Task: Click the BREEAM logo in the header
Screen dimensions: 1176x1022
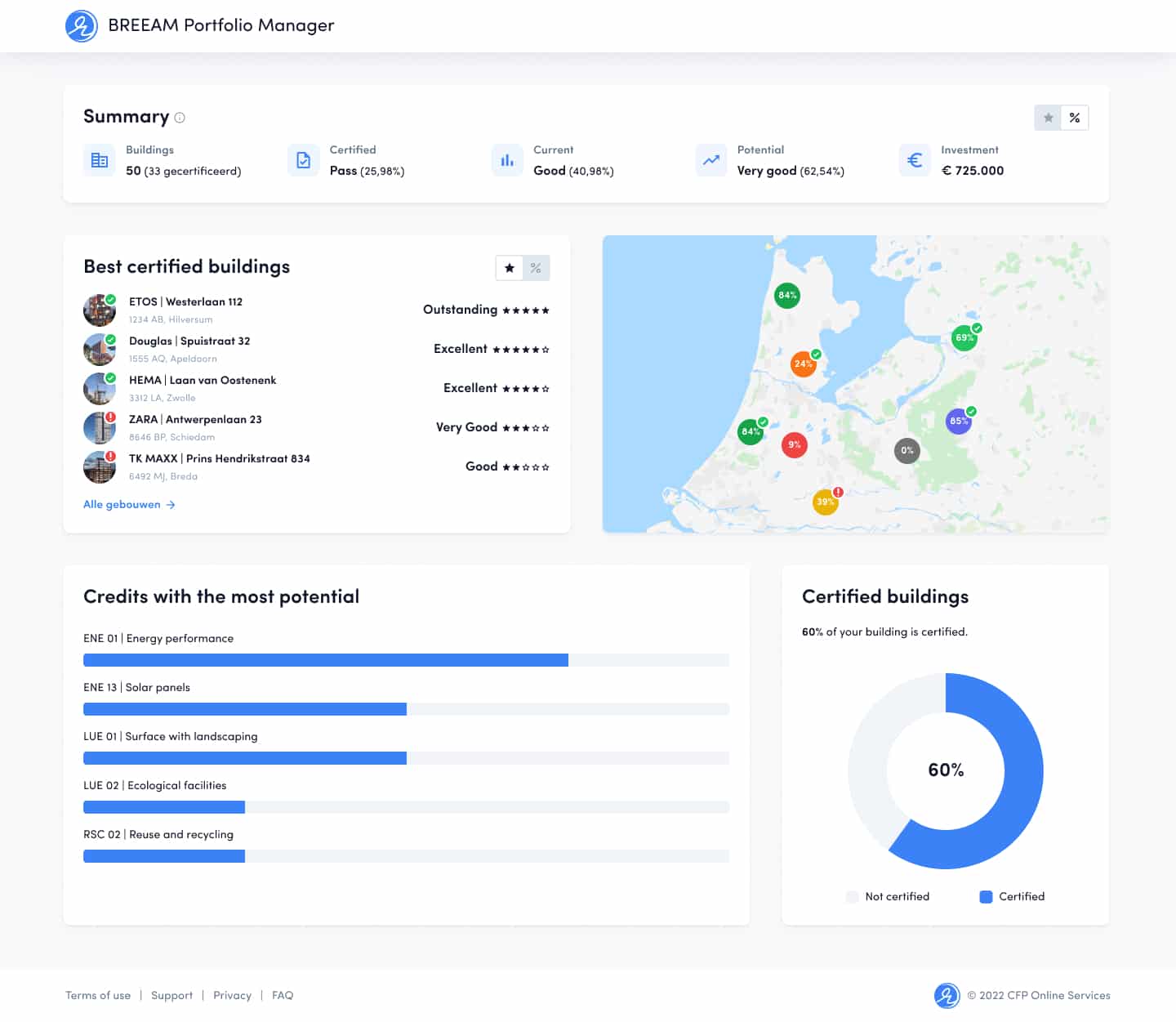Action: [81, 26]
